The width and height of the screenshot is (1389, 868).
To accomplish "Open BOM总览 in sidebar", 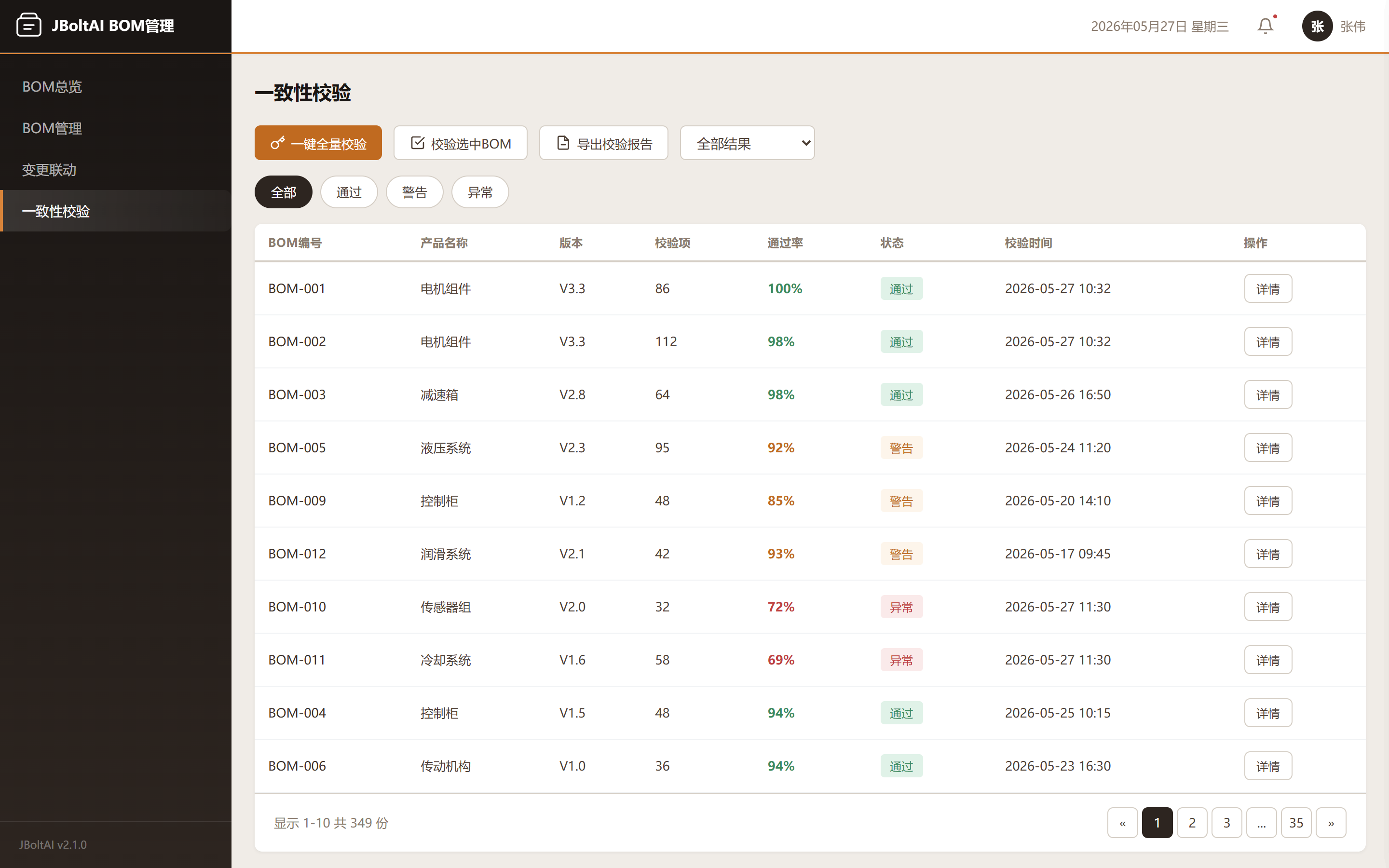I will point(116,87).
